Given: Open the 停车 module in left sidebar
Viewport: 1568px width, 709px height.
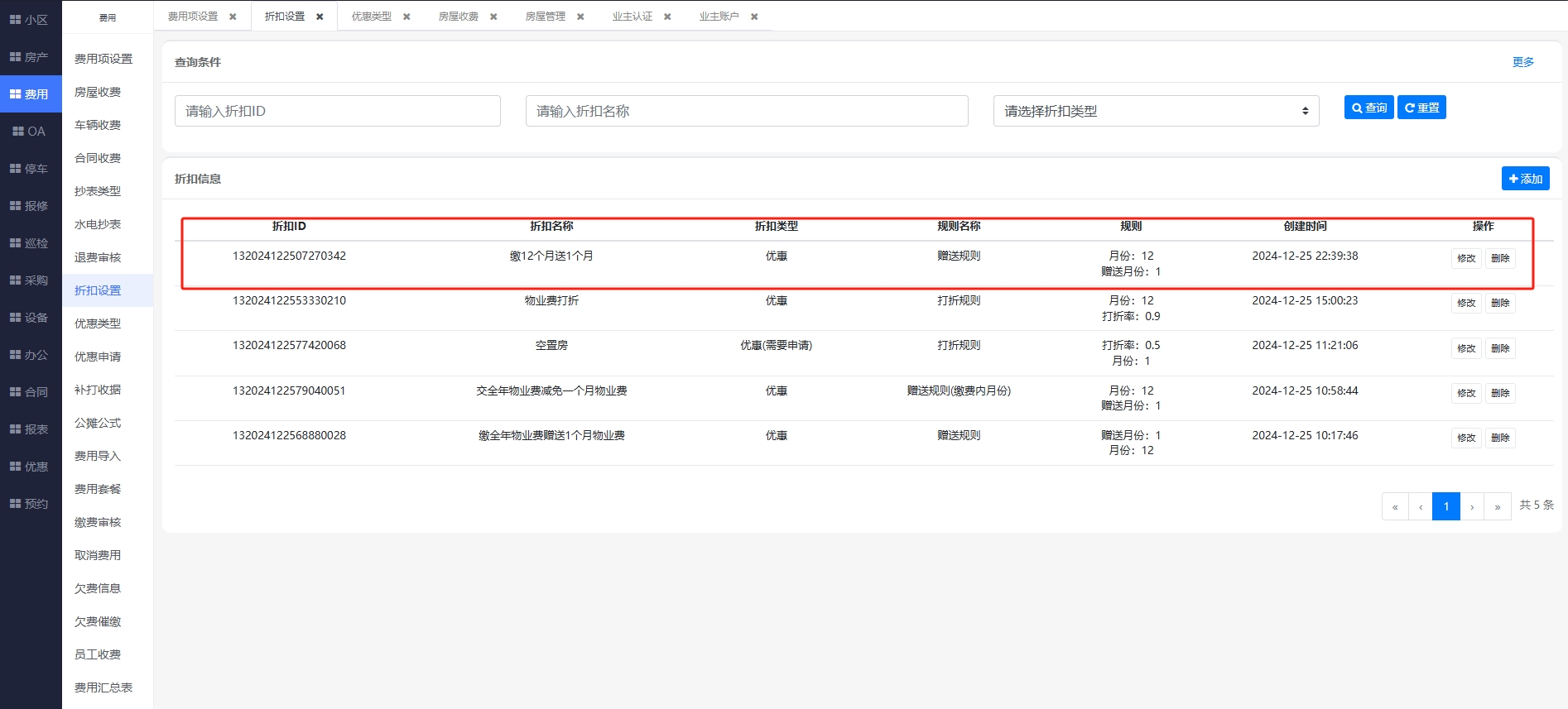Looking at the screenshot, I should [x=30, y=169].
